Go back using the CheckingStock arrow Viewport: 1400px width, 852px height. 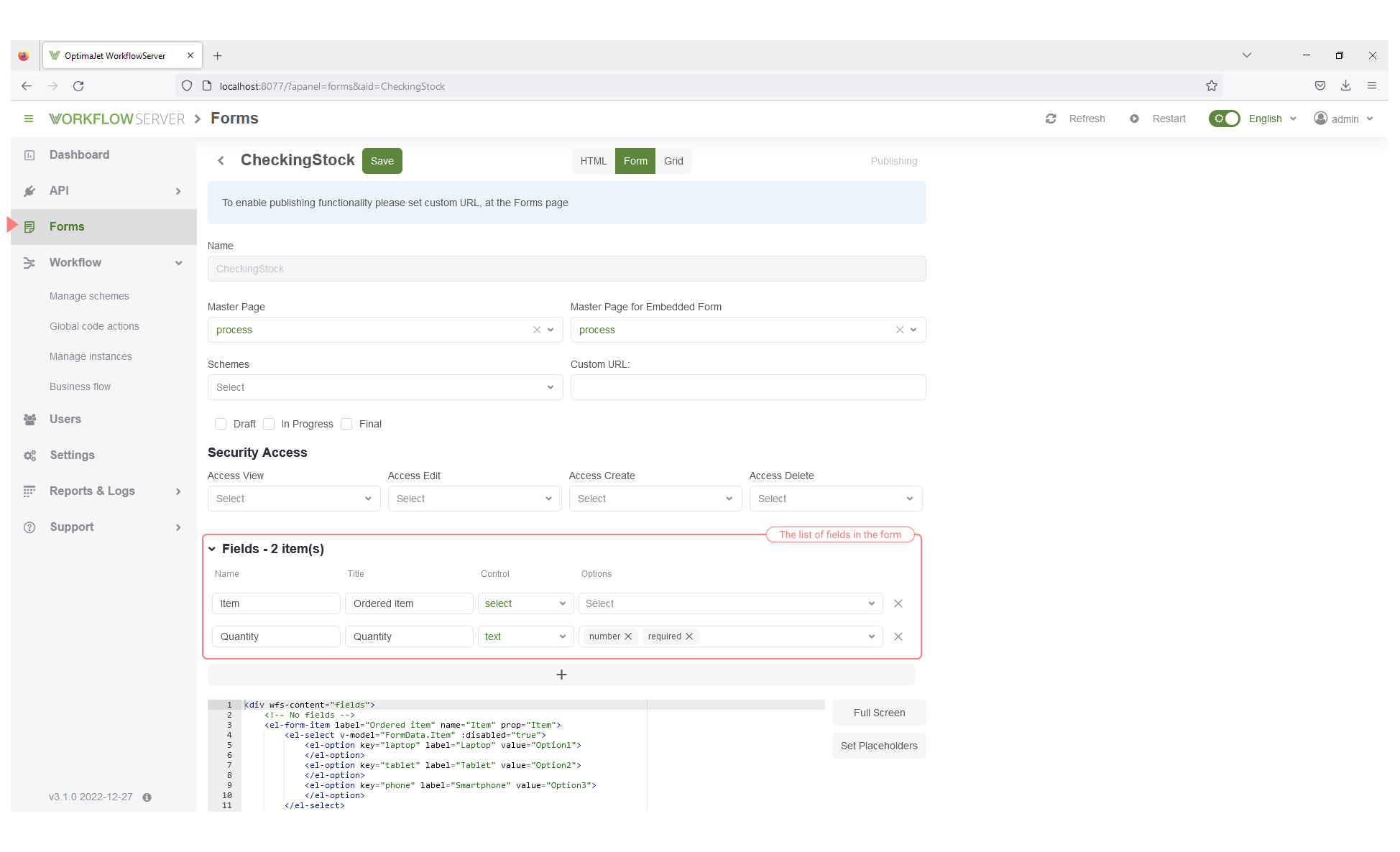click(x=221, y=161)
